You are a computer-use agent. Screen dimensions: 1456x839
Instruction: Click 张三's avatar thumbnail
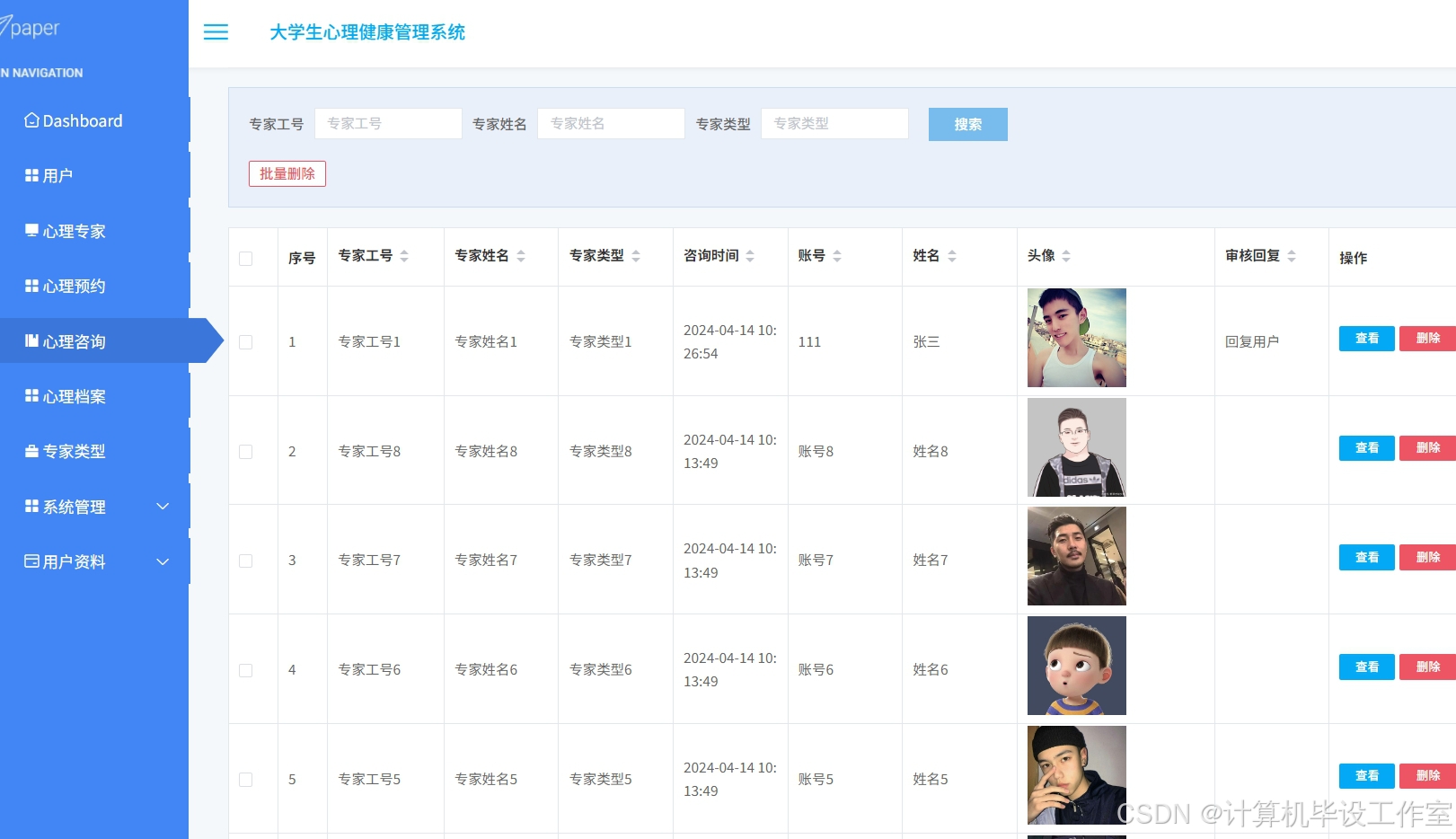(1075, 338)
